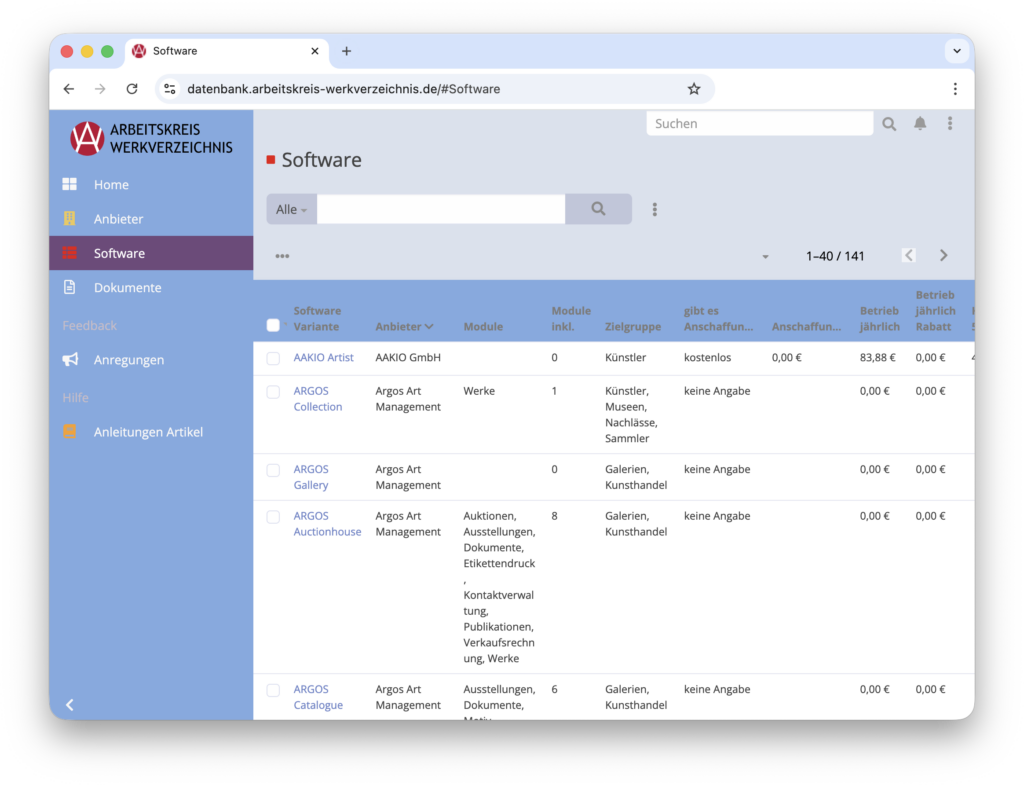Image resolution: width=1024 pixels, height=785 pixels.
Task: Open the Anleitungen Artikel help entry
Action: click(148, 433)
